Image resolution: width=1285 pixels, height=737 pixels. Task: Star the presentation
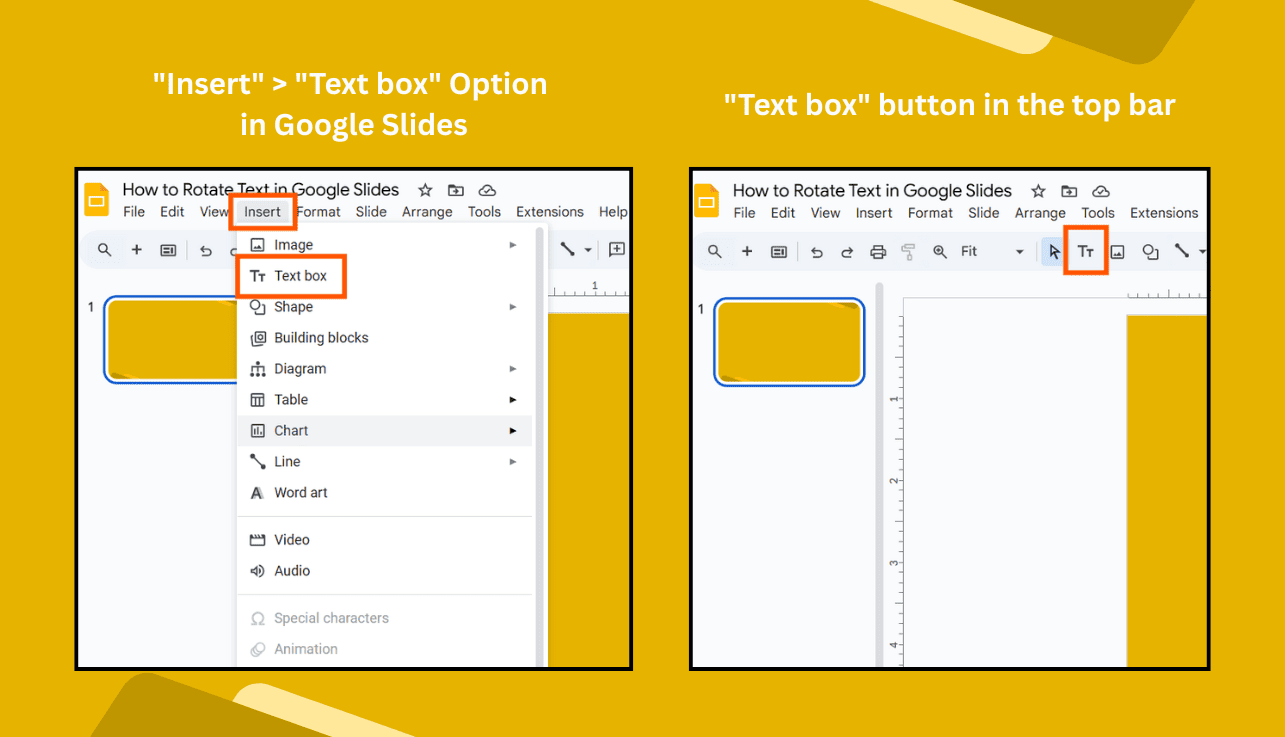(x=1037, y=190)
